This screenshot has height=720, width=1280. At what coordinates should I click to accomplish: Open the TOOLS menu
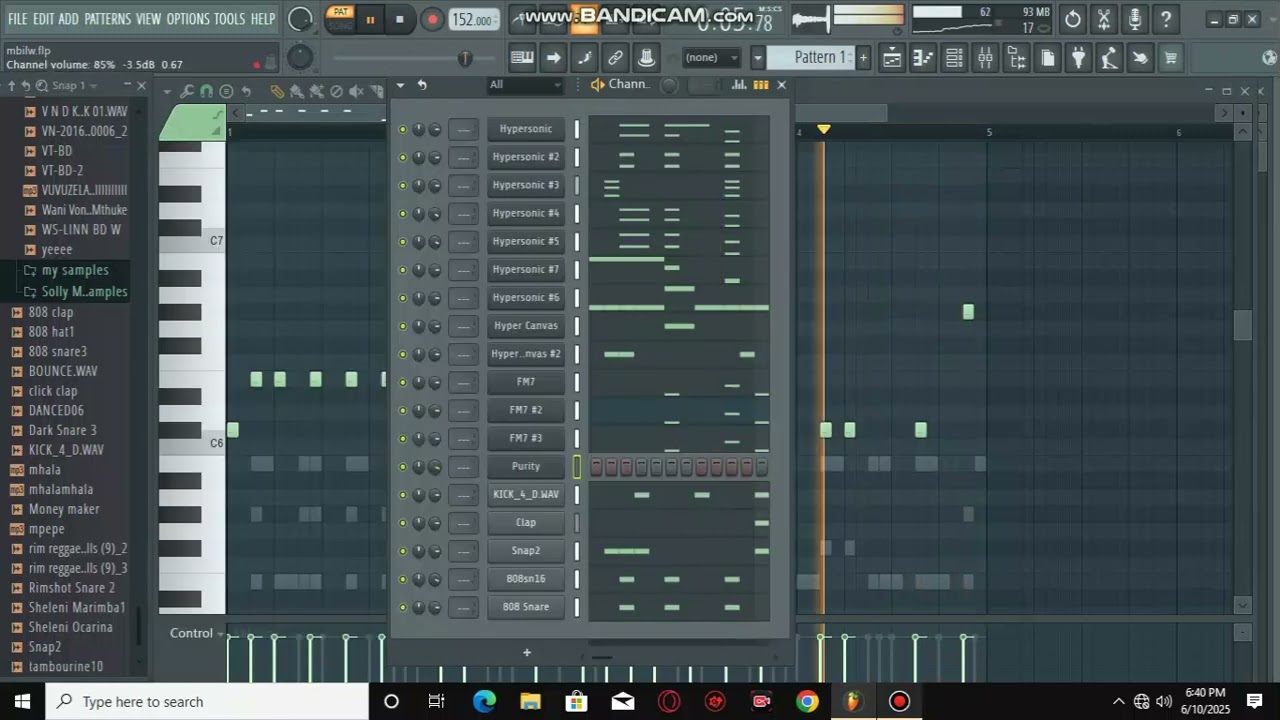[x=229, y=19]
